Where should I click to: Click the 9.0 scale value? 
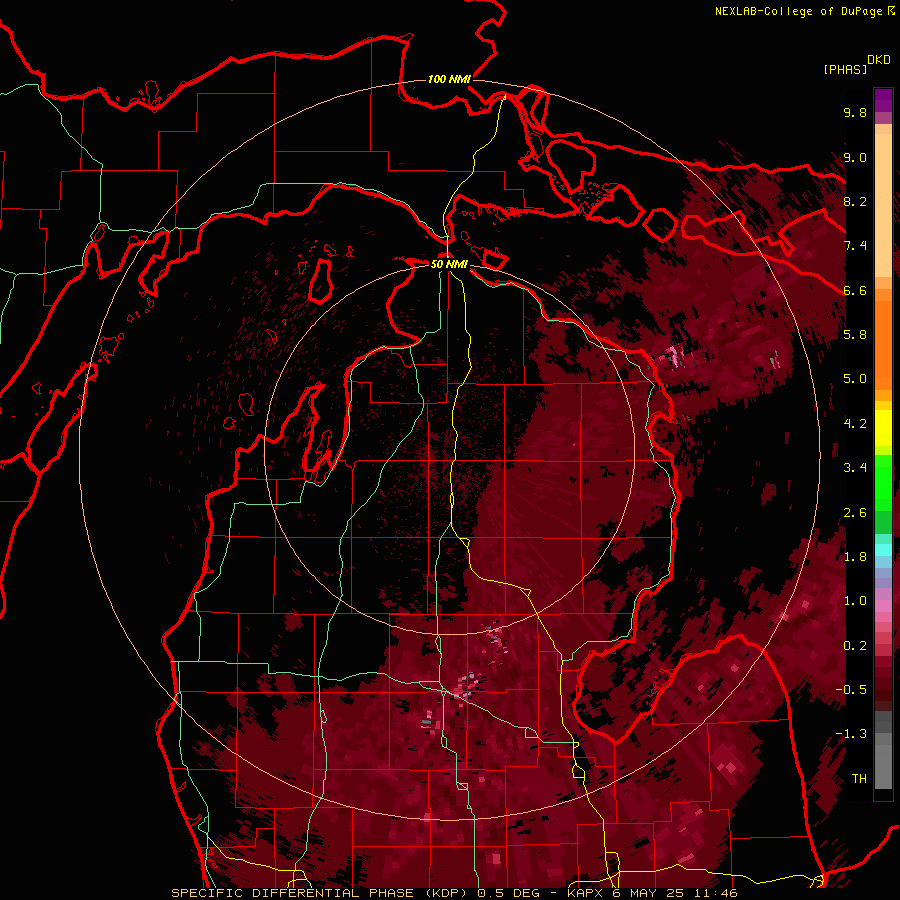[855, 157]
